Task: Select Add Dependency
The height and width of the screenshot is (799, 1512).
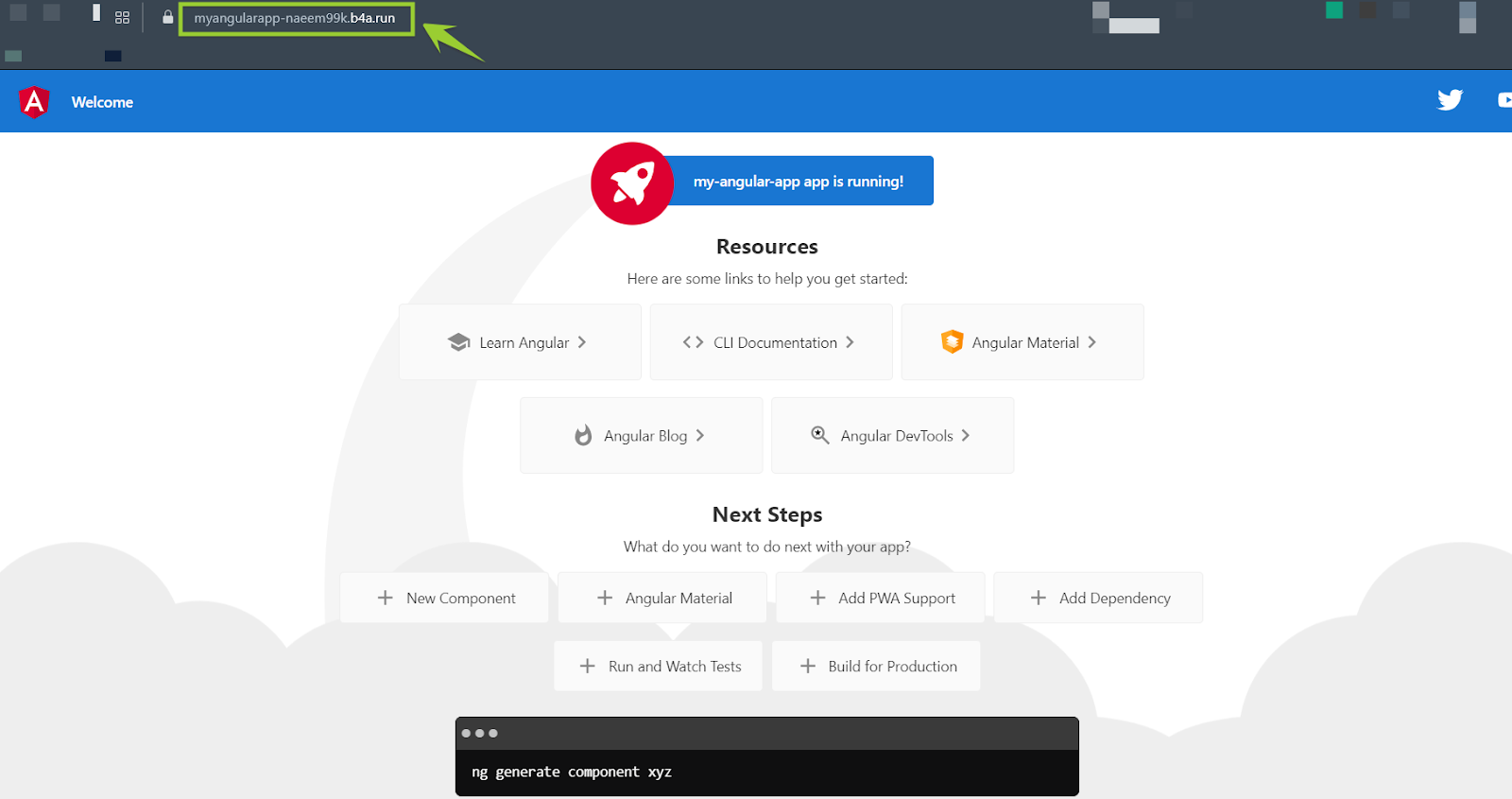Action: point(1098,598)
